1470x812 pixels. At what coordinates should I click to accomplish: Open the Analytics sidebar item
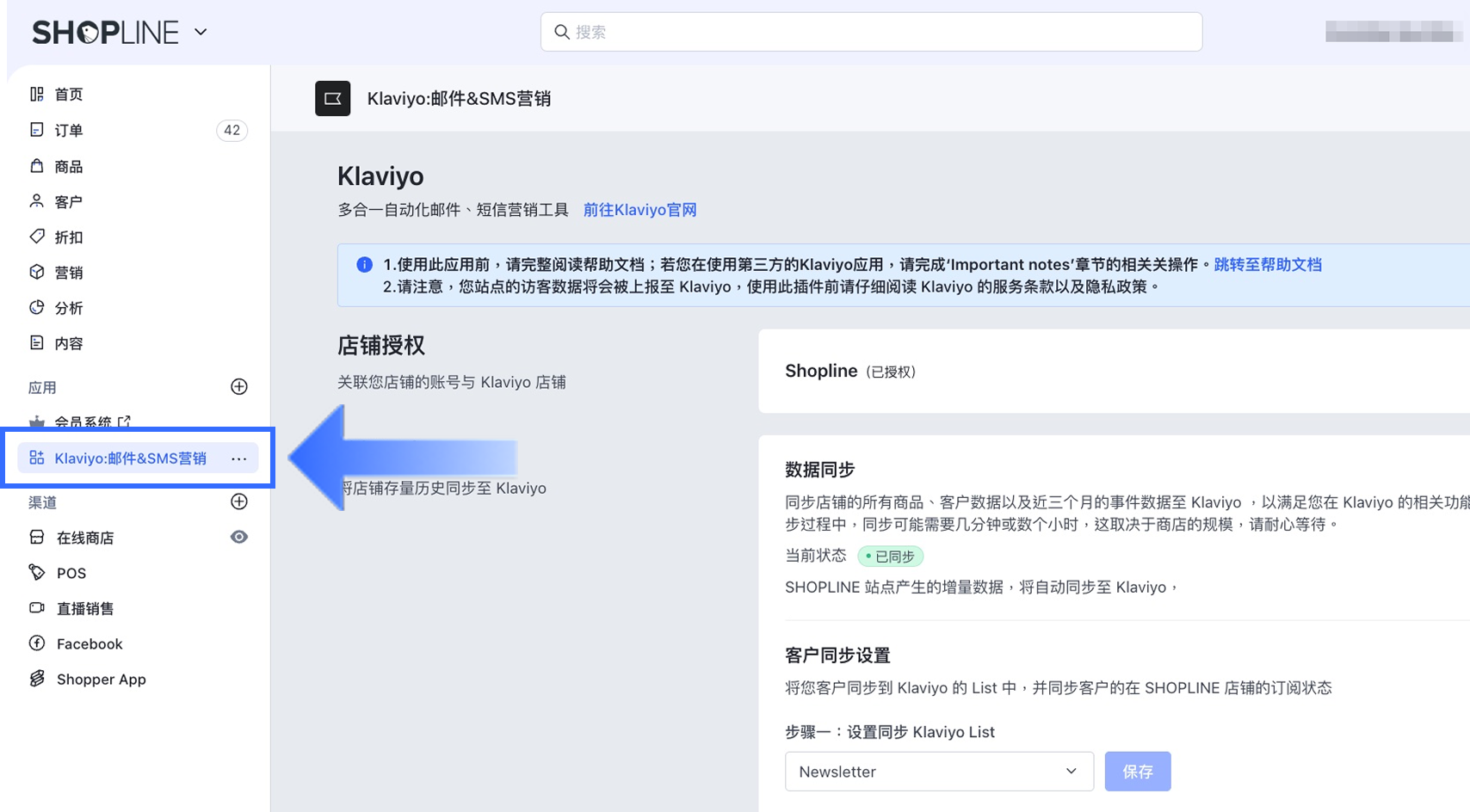[x=69, y=308]
